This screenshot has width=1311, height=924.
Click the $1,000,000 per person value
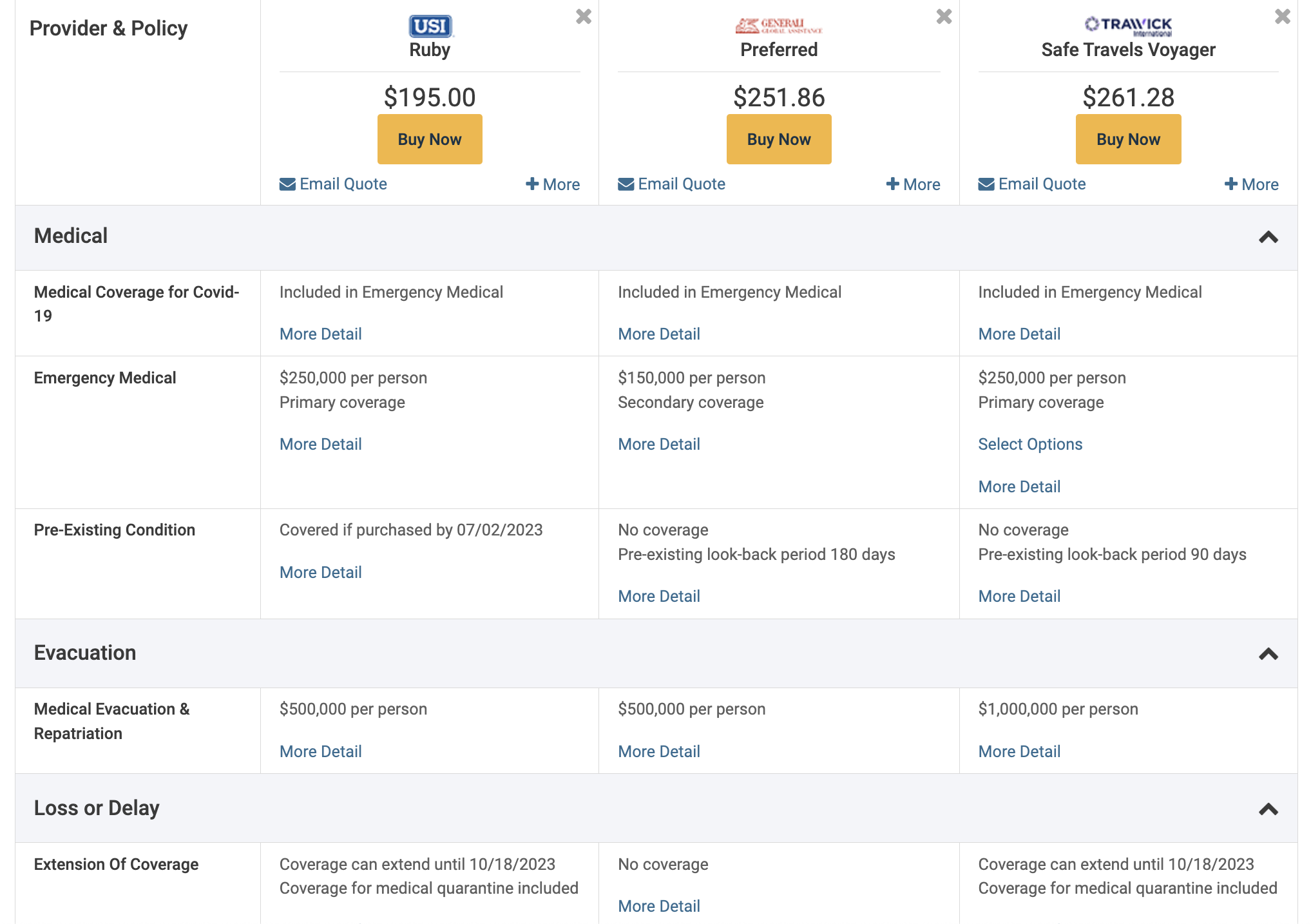pos(1058,709)
